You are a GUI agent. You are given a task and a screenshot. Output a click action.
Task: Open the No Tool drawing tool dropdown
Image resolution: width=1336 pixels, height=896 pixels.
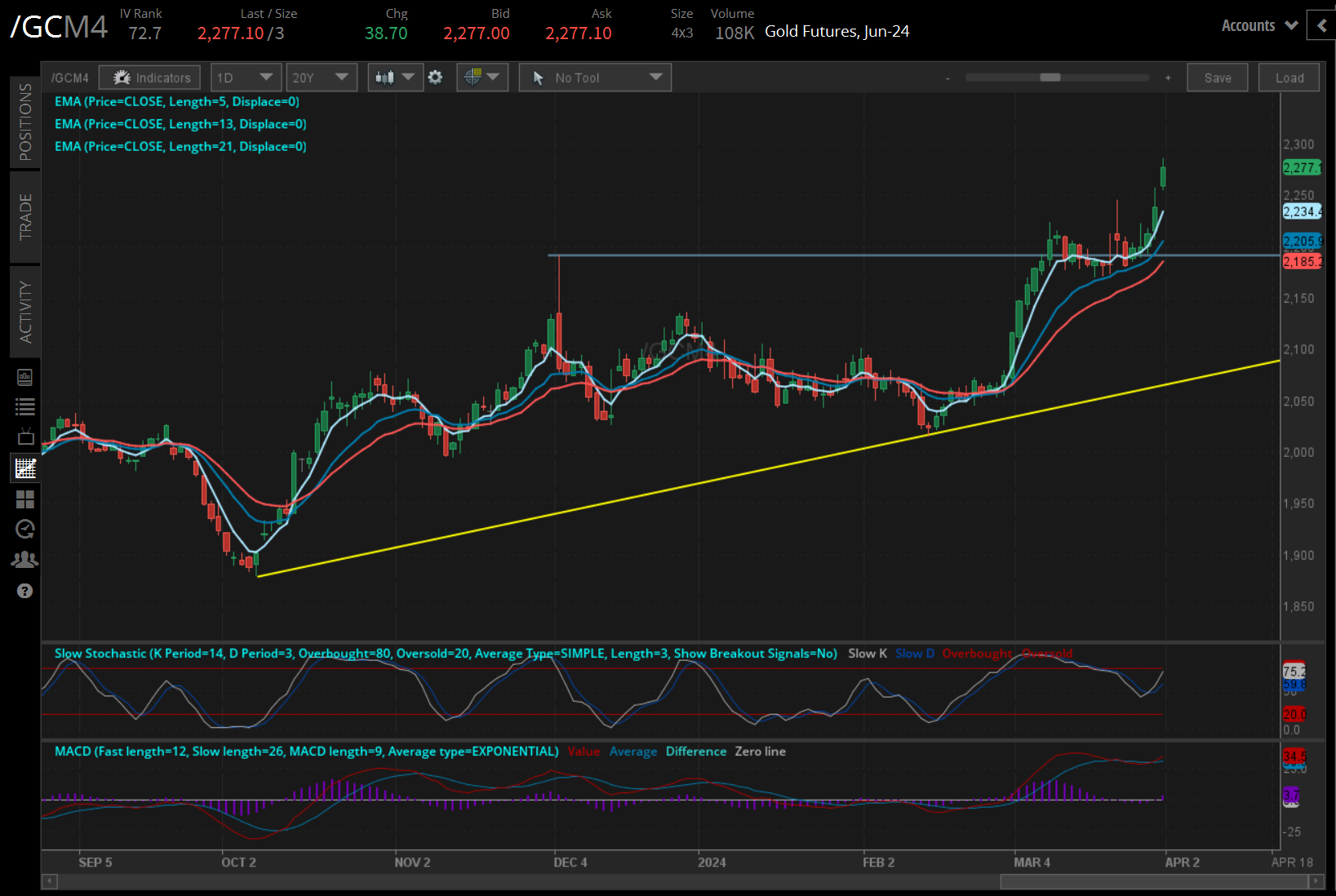click(595, 78)
